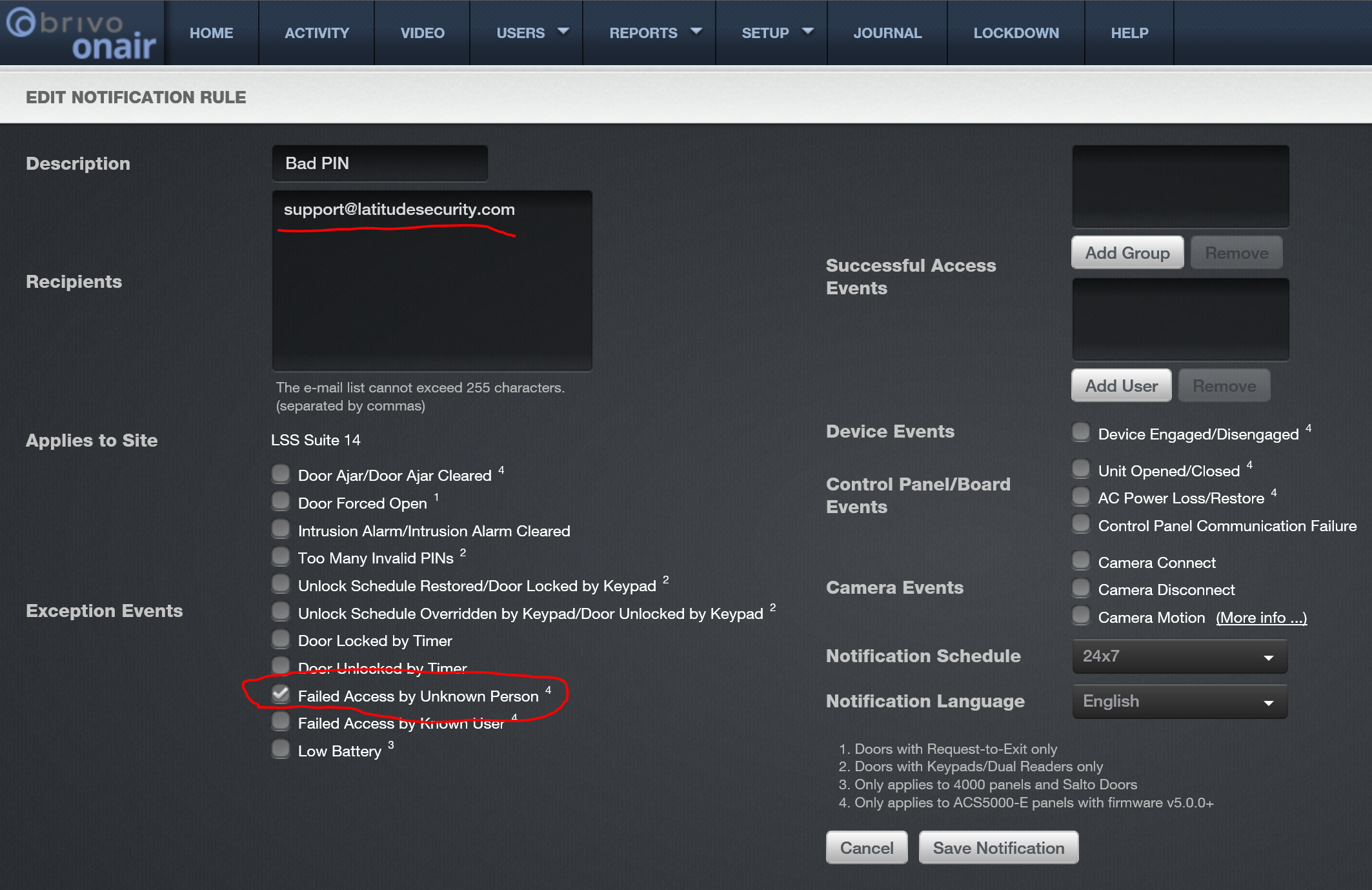Expand the Users menu arrow

[x=563, y=31]
